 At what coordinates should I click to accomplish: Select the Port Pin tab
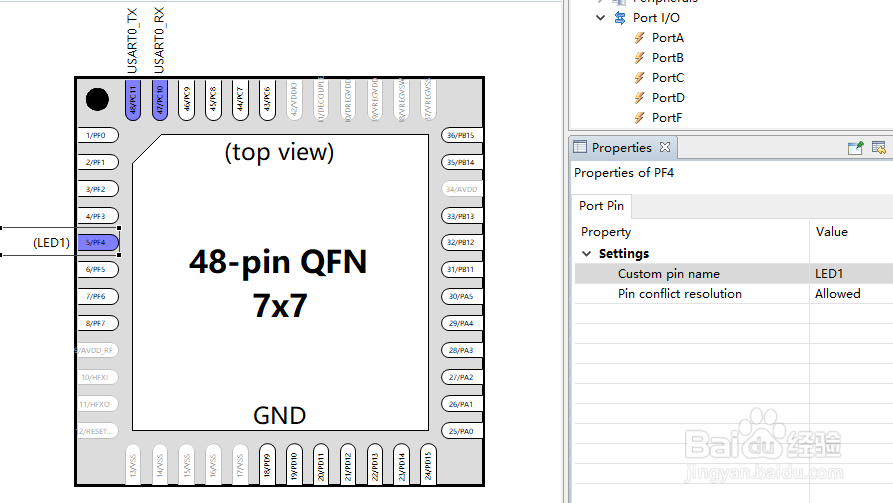click(x=601, y=206)
